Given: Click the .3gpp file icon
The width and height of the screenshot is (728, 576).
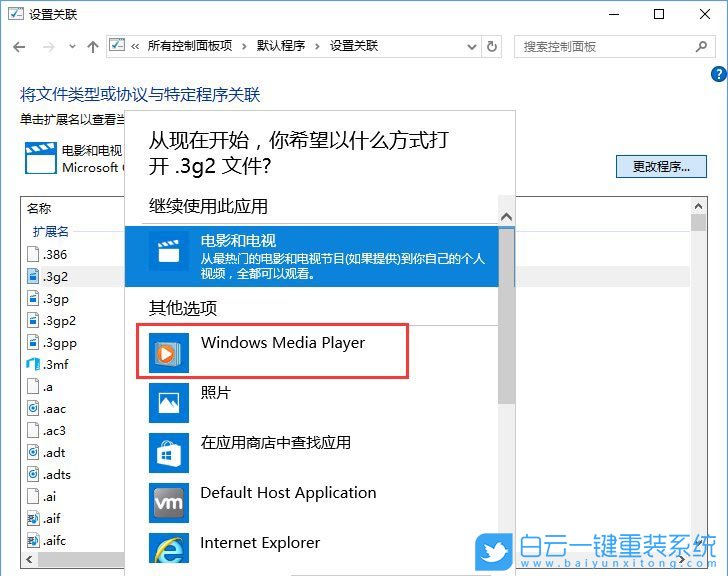Looking at the screenshot, I should [x=32, y=342].
